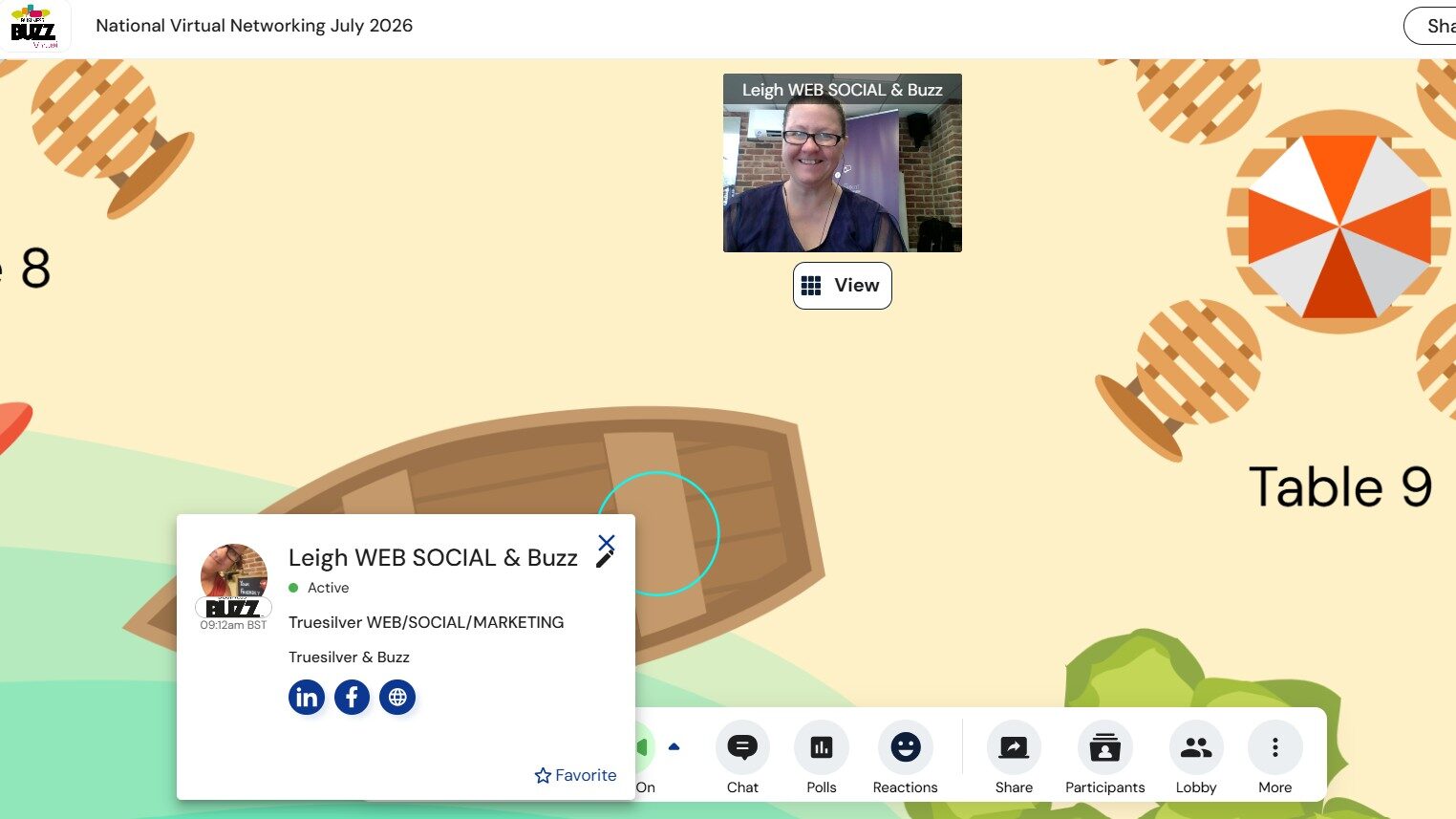Select the orange umbrella table
Image resolution: width=1456 pixels, height=819 pixels.
(x=1339, y=223)
